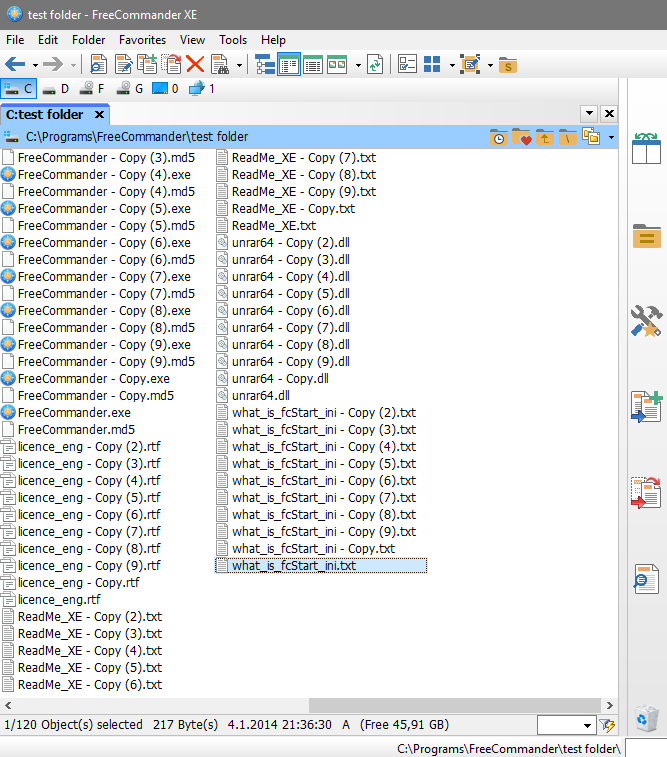Click the file search sidebar icon
Screen dimensions: 667x757
pos(646,579)
